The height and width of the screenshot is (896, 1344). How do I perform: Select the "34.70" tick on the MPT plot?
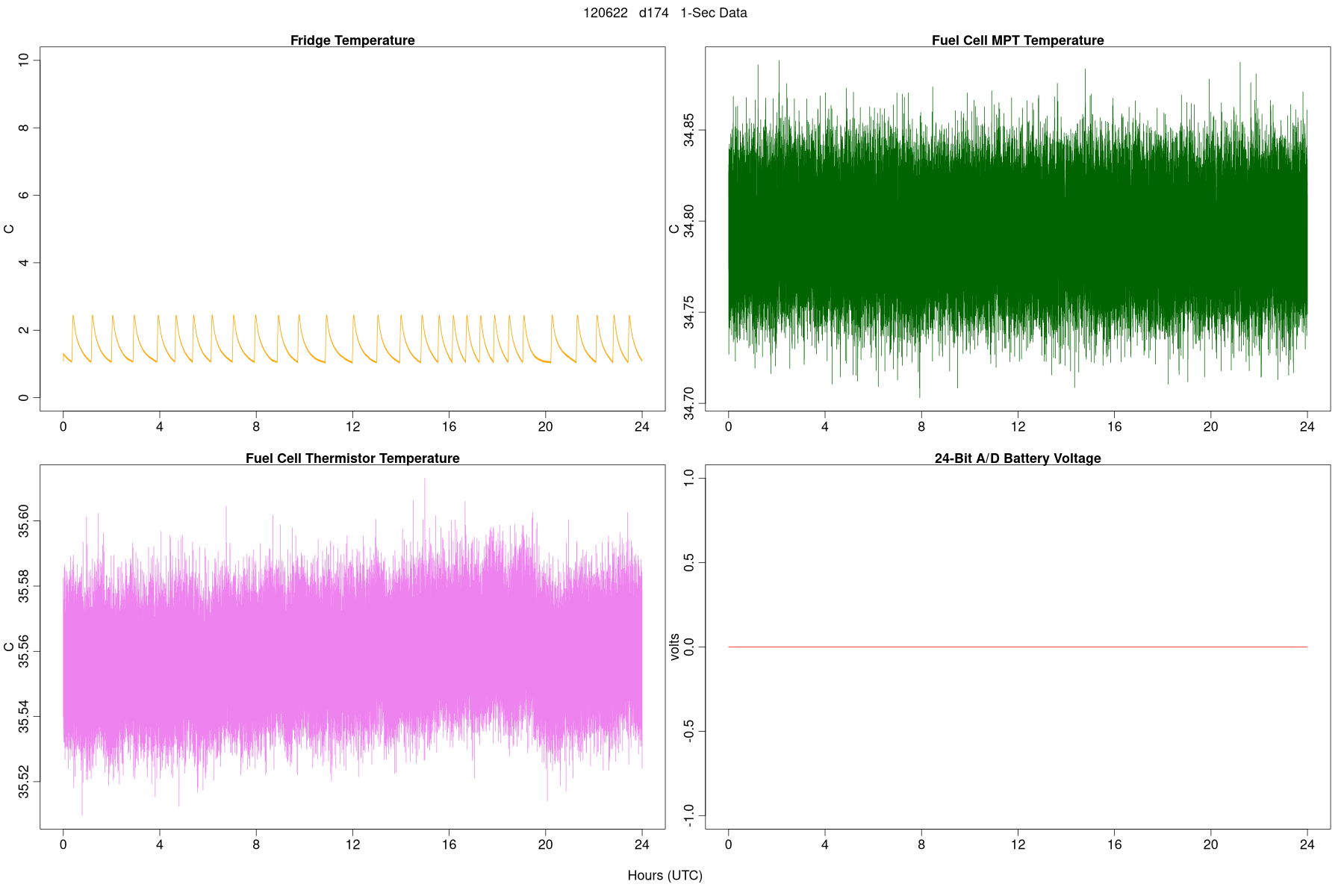689,403
